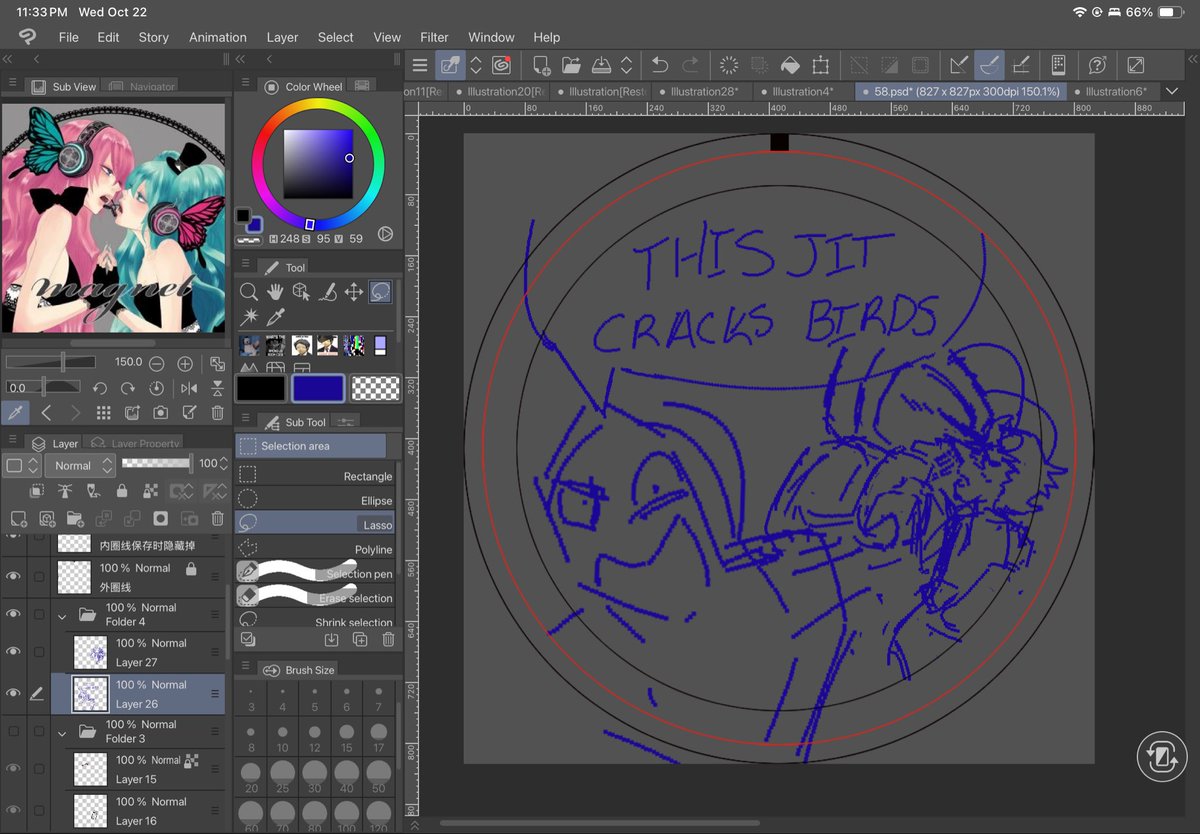1200x834 pixels.
Task: Toggle Lock layer padlock in Layer palette
Action: [121, 491]
